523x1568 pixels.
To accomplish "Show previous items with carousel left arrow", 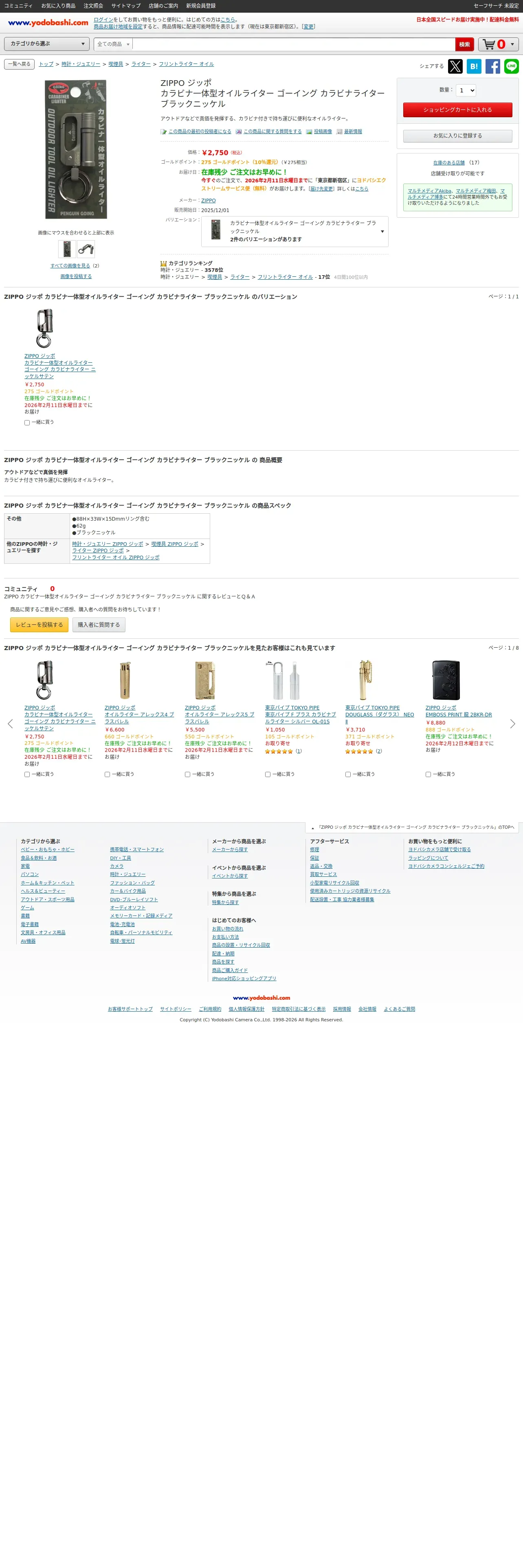I will coord(10,724).
